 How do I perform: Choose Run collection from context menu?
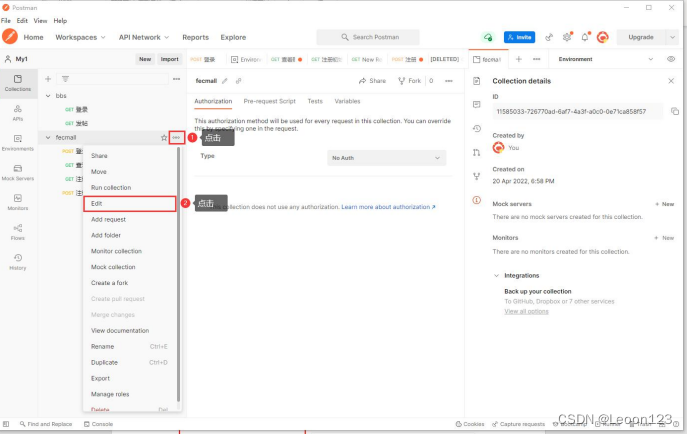pyautogui.click(x=111, y=187)
